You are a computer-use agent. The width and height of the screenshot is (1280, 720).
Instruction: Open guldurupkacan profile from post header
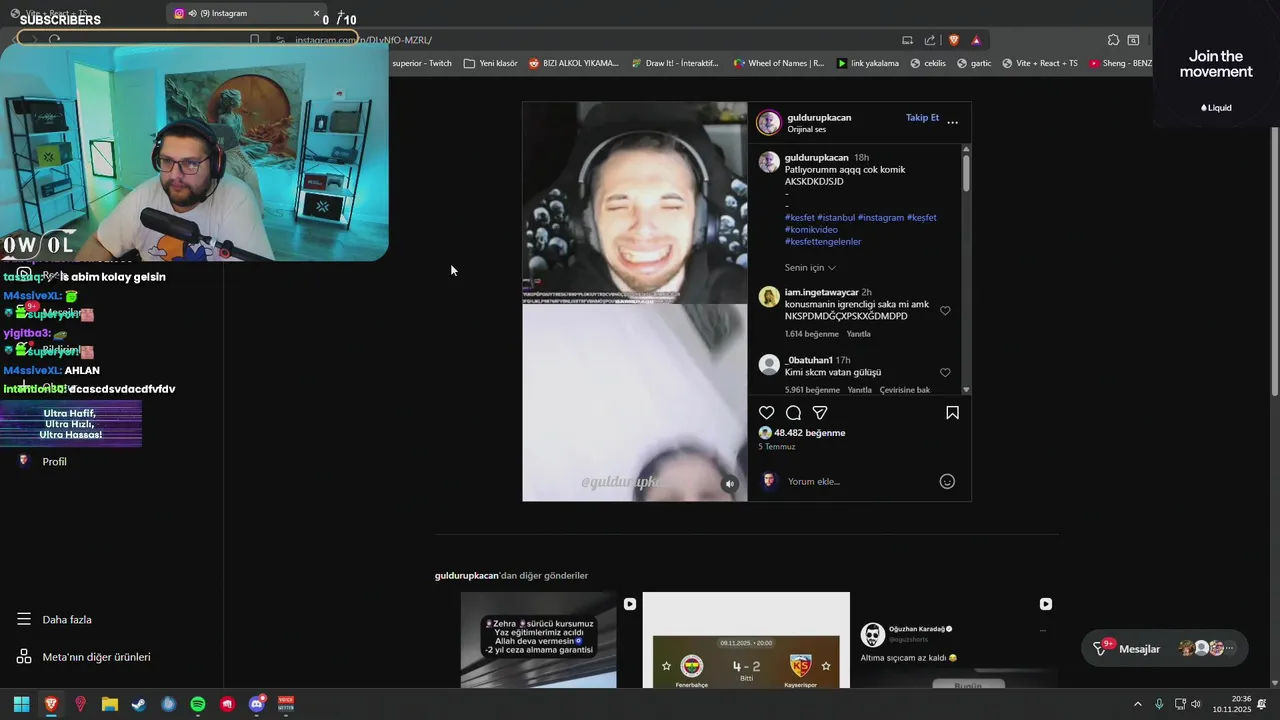819,117
